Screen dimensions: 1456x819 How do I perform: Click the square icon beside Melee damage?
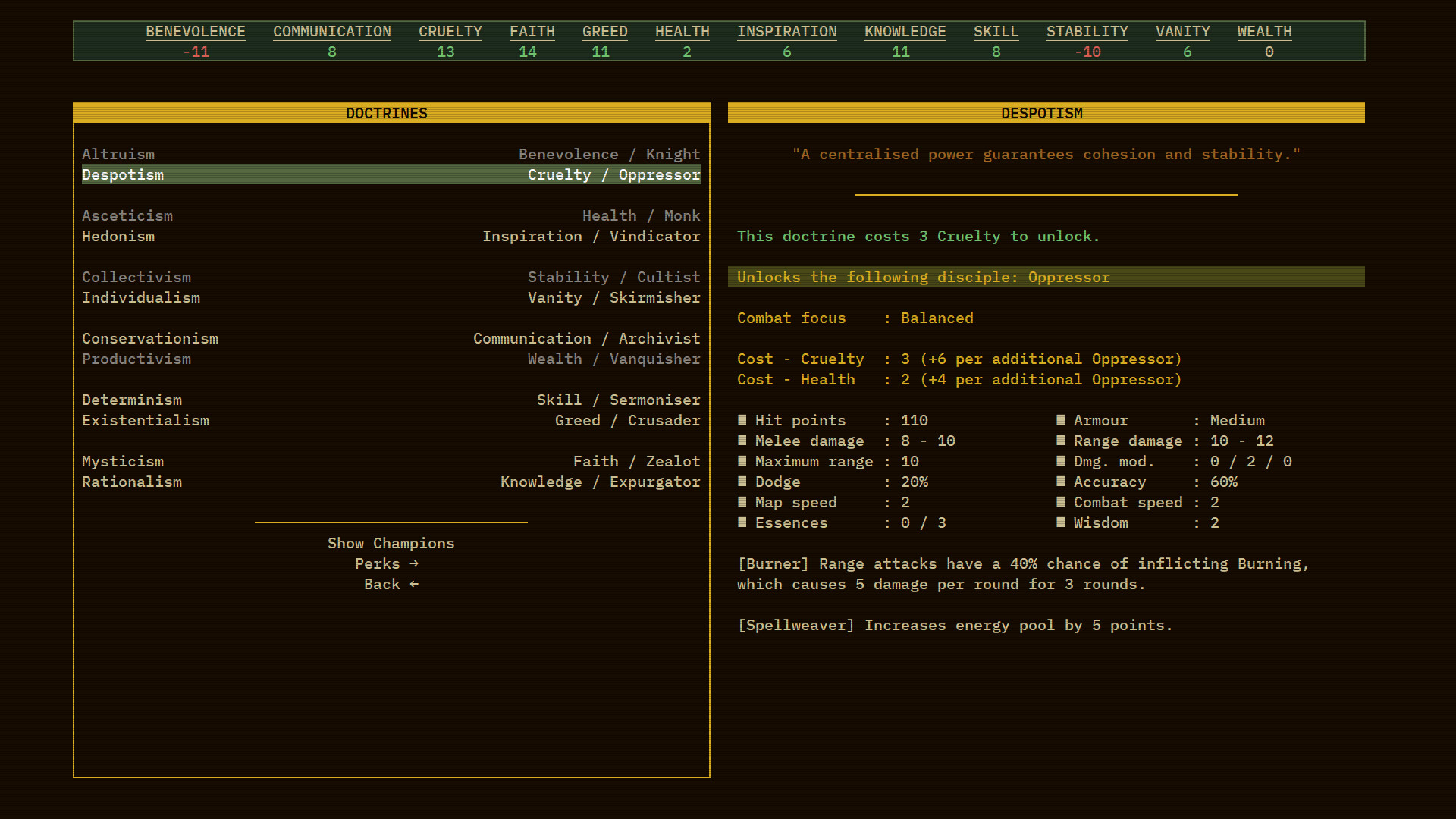point(742,441)
